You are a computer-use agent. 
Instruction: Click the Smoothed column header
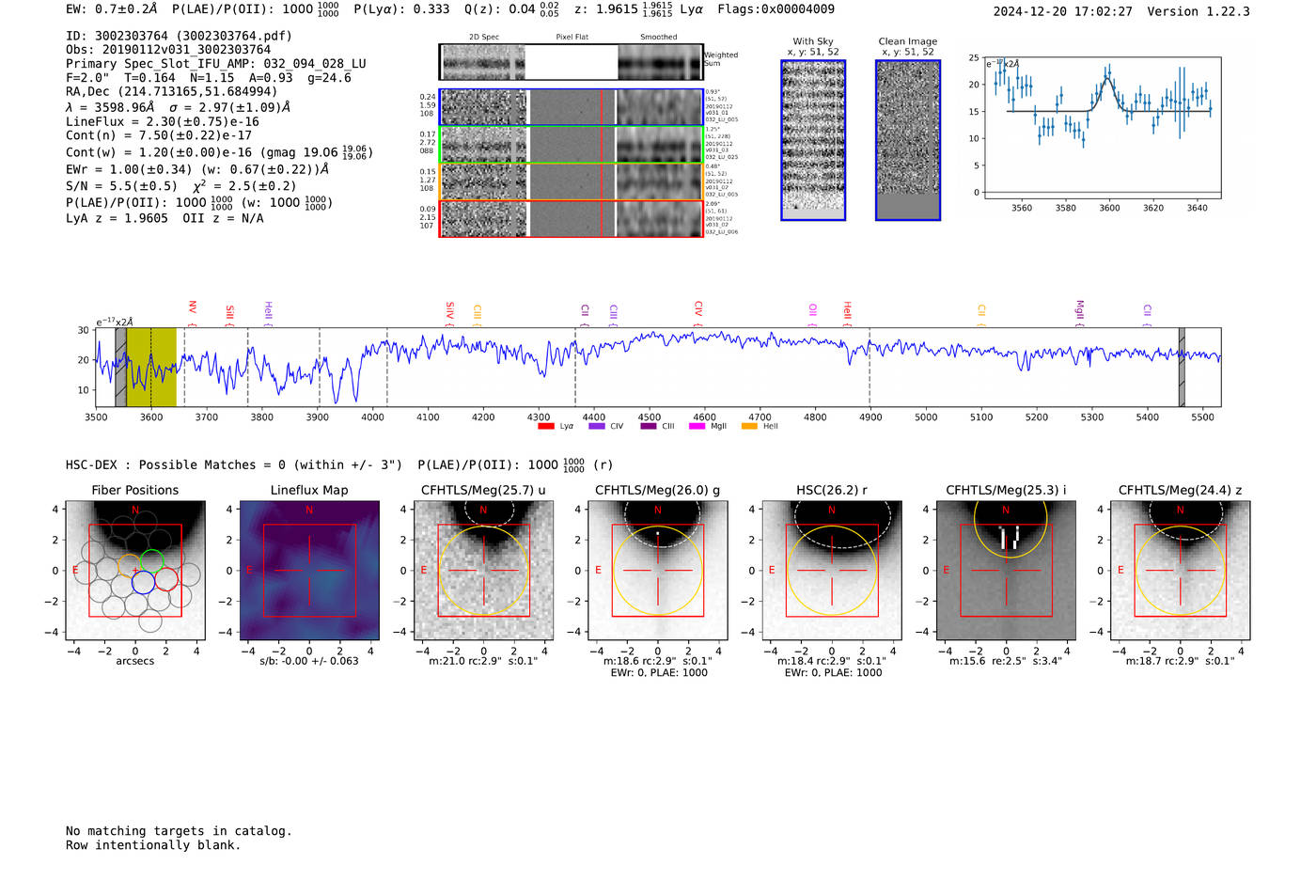point(659,37)
